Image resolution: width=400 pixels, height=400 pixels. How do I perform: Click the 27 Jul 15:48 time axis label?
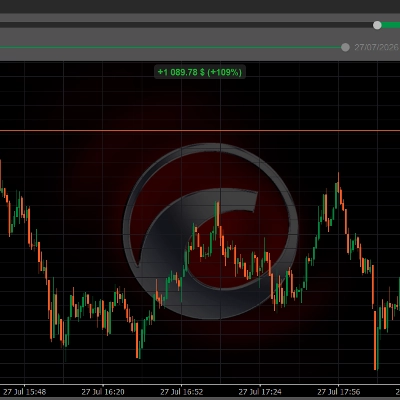click(x=24, y=392)
